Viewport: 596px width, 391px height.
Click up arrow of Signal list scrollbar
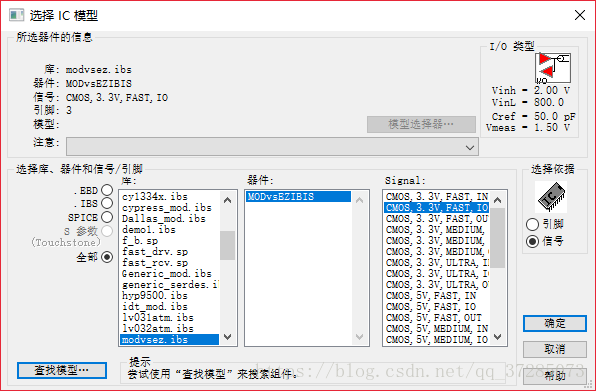[x=497, y=200]
